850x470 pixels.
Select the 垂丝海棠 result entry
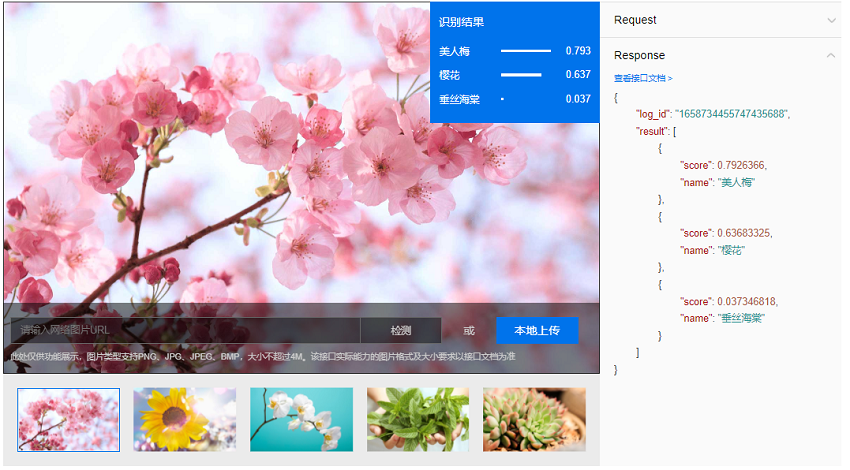click(459, 99)
